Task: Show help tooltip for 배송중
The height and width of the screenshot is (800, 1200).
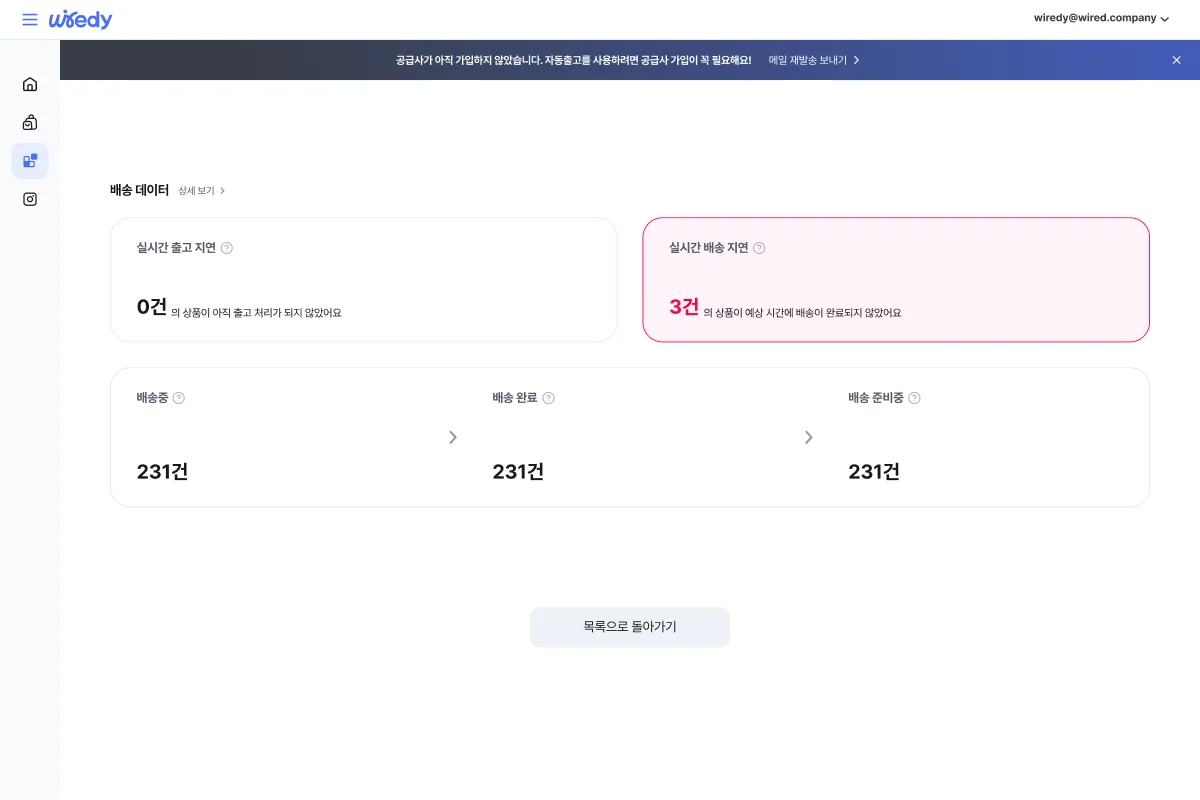Action: (179, 398)
